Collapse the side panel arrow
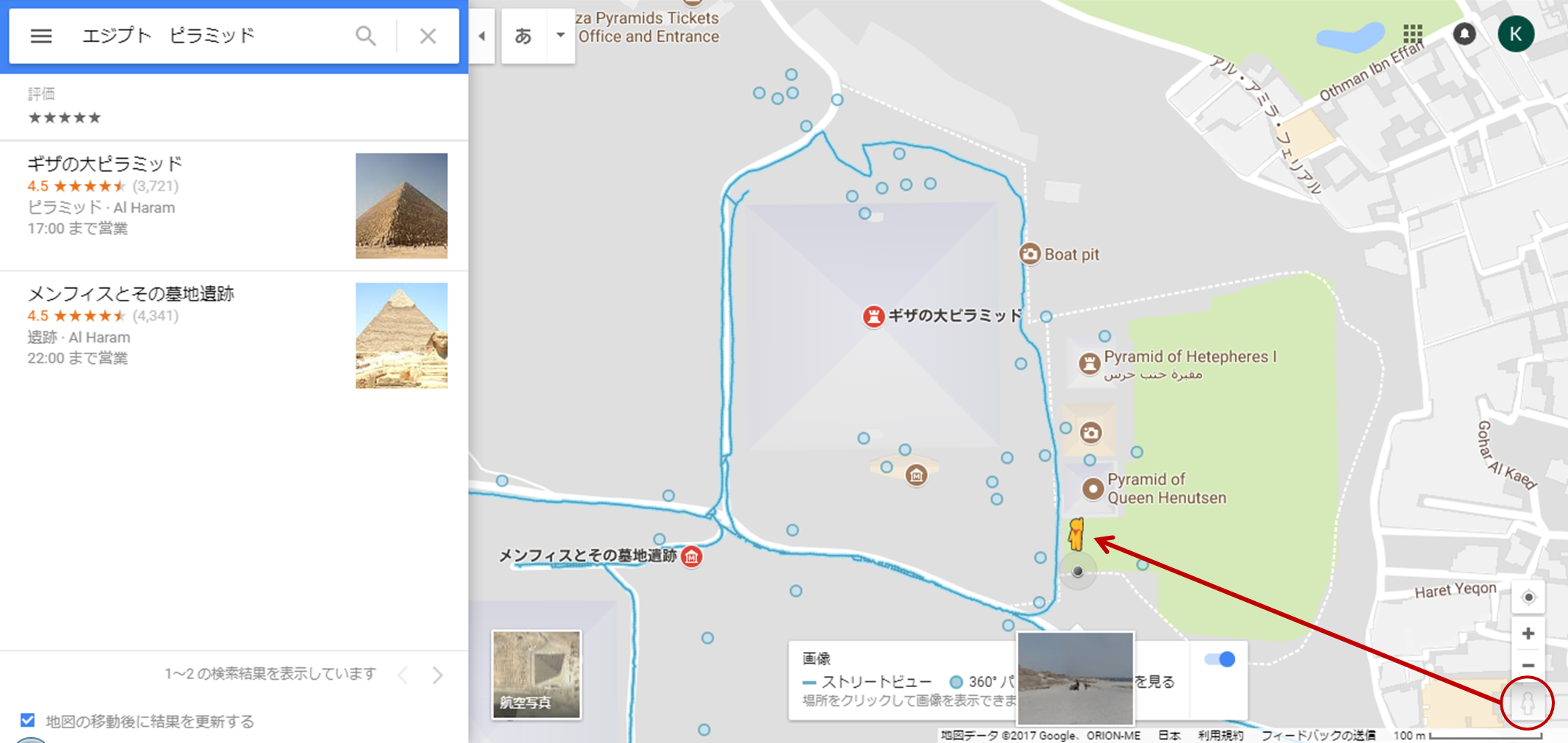Viewport: 1568px width, 743px height. click(x=482, y=36)
